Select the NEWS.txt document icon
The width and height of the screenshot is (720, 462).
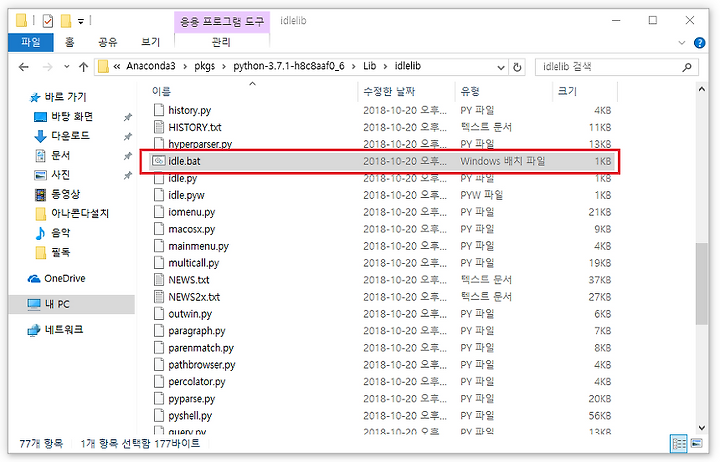pos(158,280)
